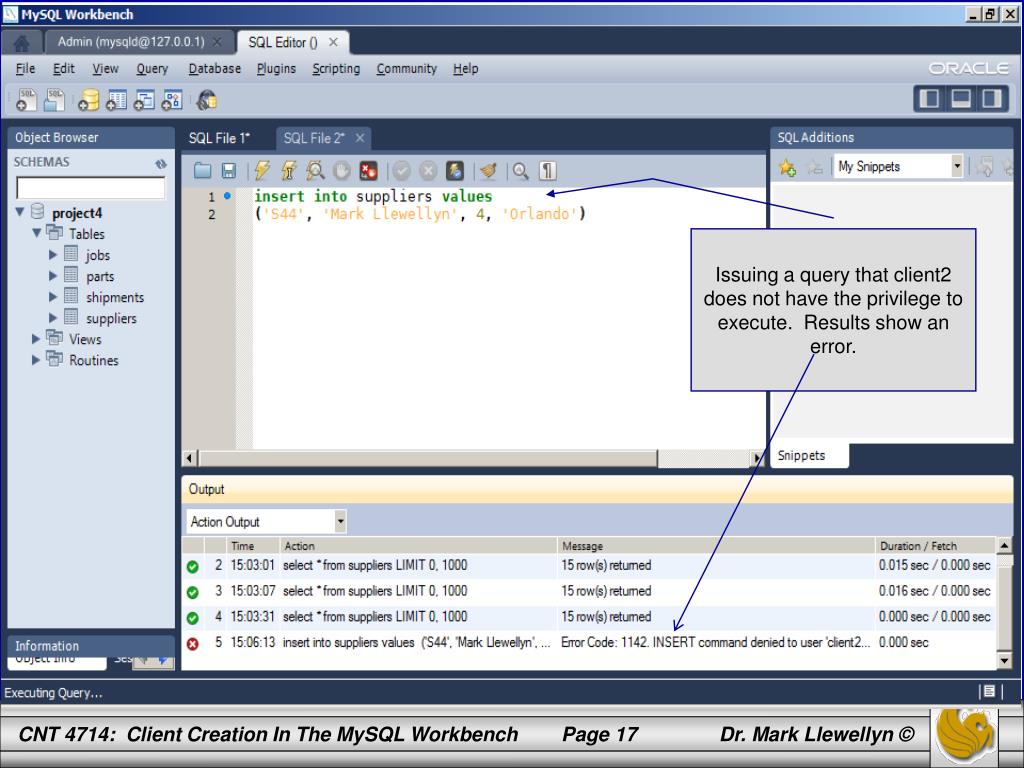Open the Community menu
This screenshot has width=1024, height=768.
pyautogui.click(x=406, y=69)
